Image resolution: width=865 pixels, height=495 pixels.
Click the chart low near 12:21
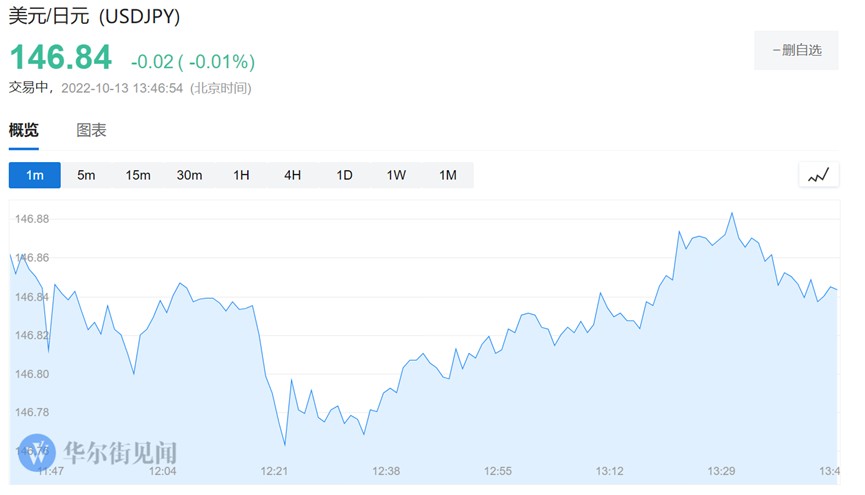[285, 445]
